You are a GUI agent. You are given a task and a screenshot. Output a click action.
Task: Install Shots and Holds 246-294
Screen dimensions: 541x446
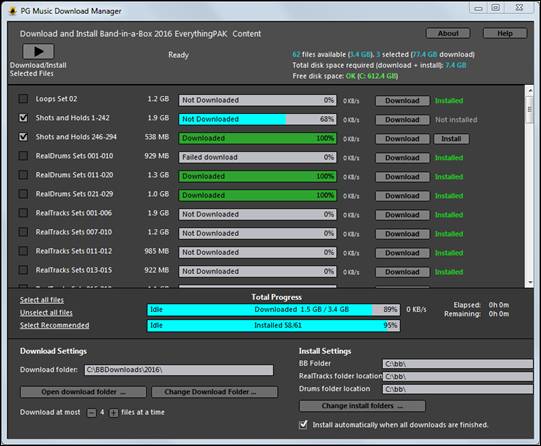pyautogui.click(x=451, y=139)
